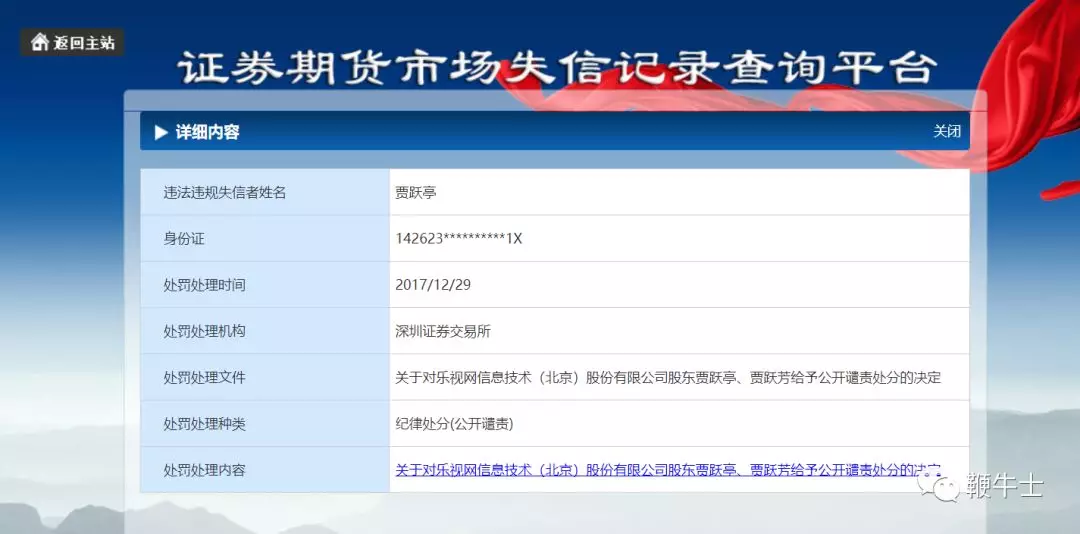Close the detail panel with 关闭
This screenshot has height=534, width=1080.
(947, 131)
